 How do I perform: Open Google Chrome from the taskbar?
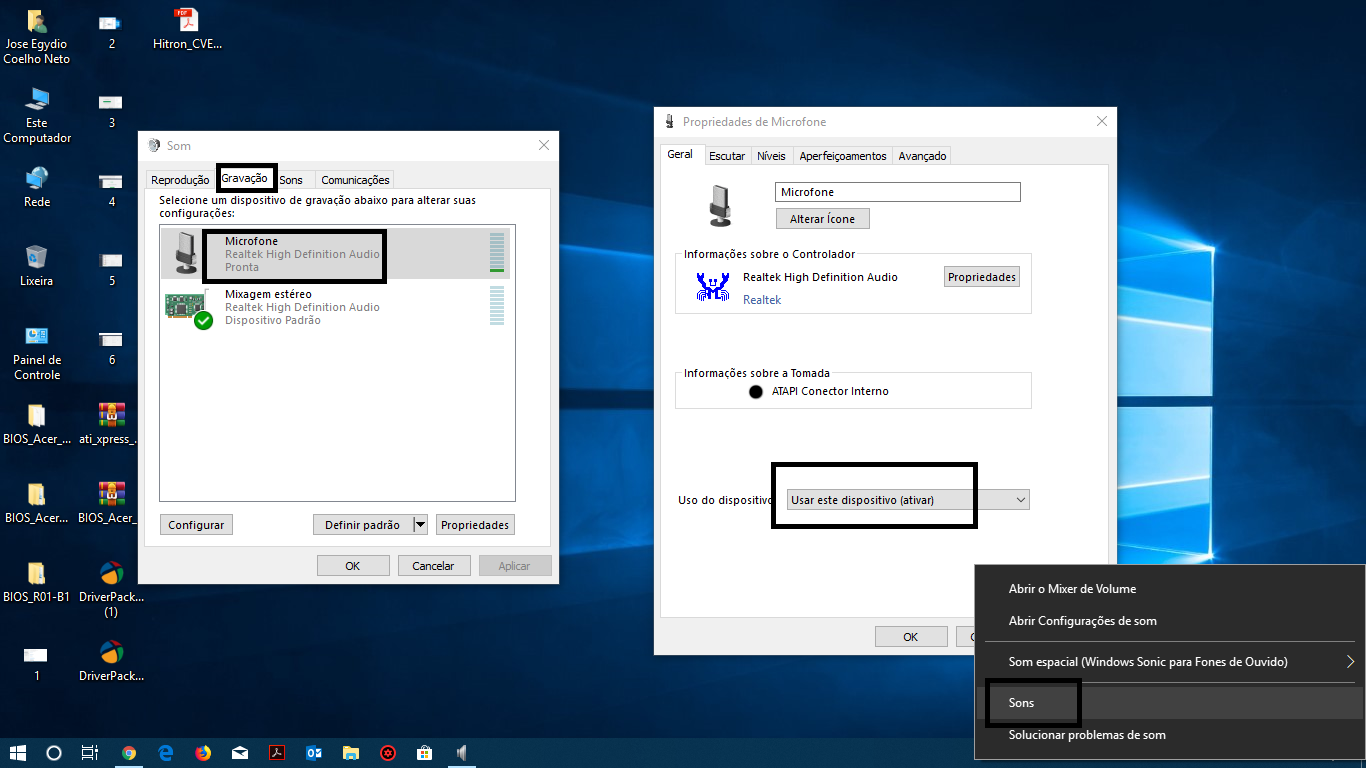[129, 753]
